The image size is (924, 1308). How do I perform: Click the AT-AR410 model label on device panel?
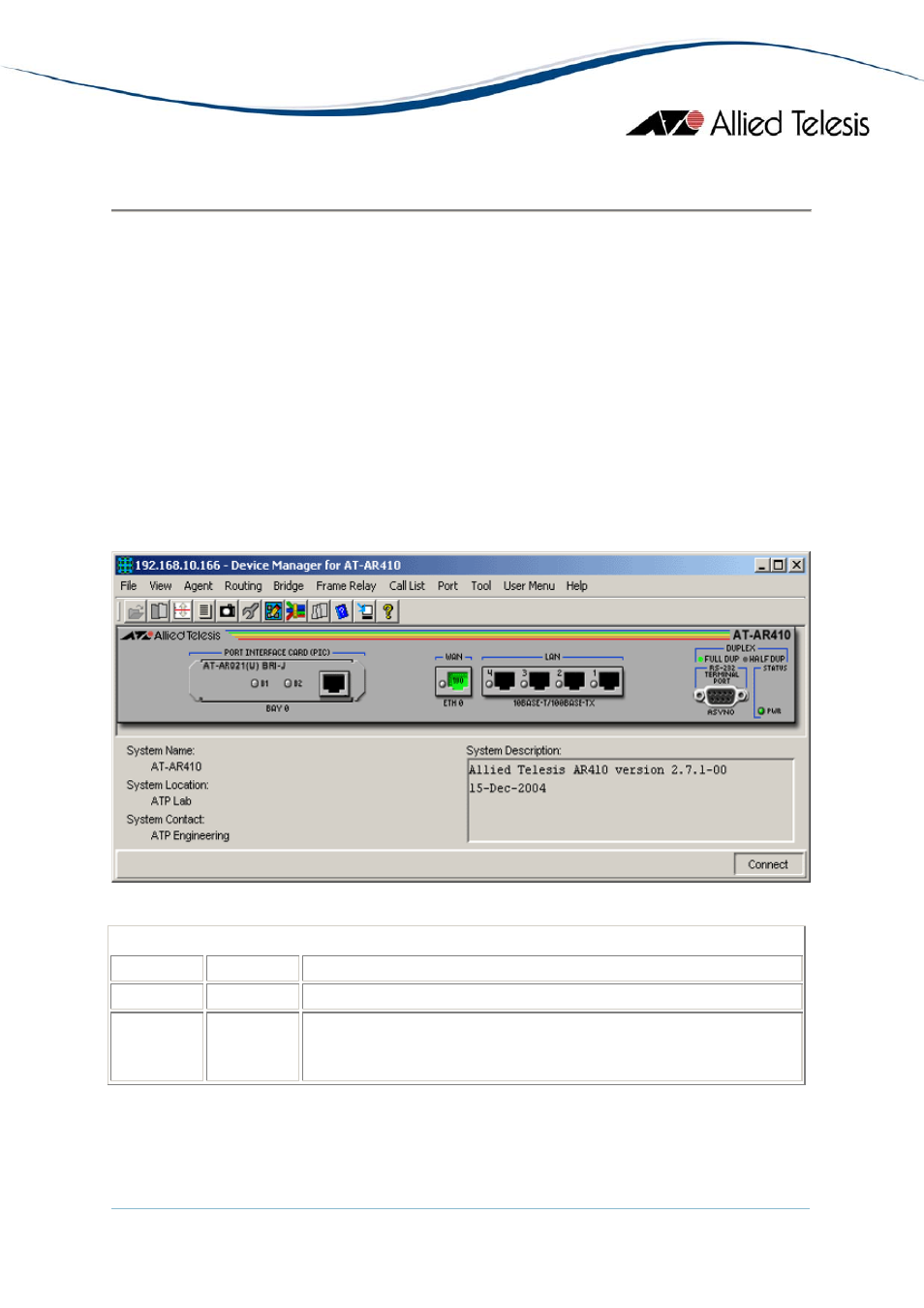pos(761,635)
